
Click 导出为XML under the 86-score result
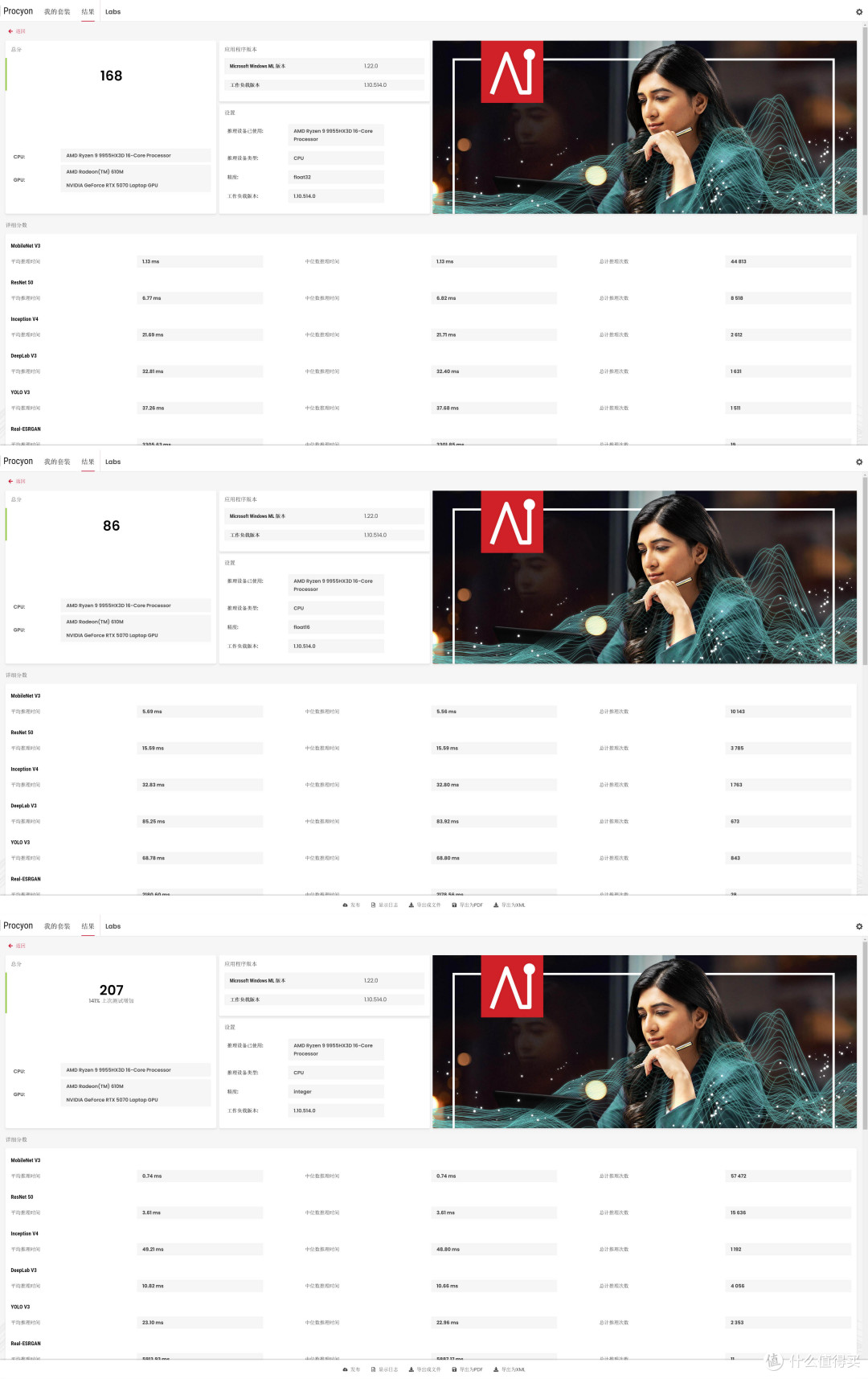[x=509, y=905]
